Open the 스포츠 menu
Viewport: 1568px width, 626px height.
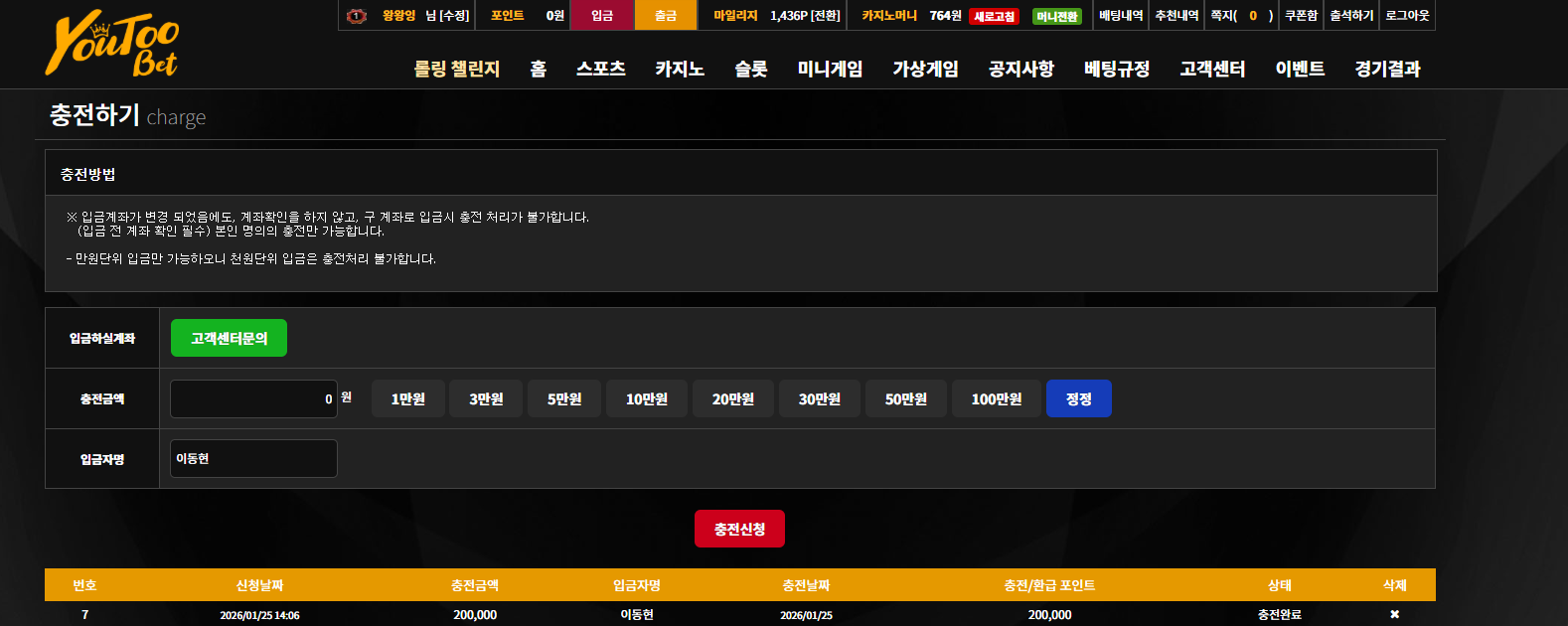(x=601, y=69)
